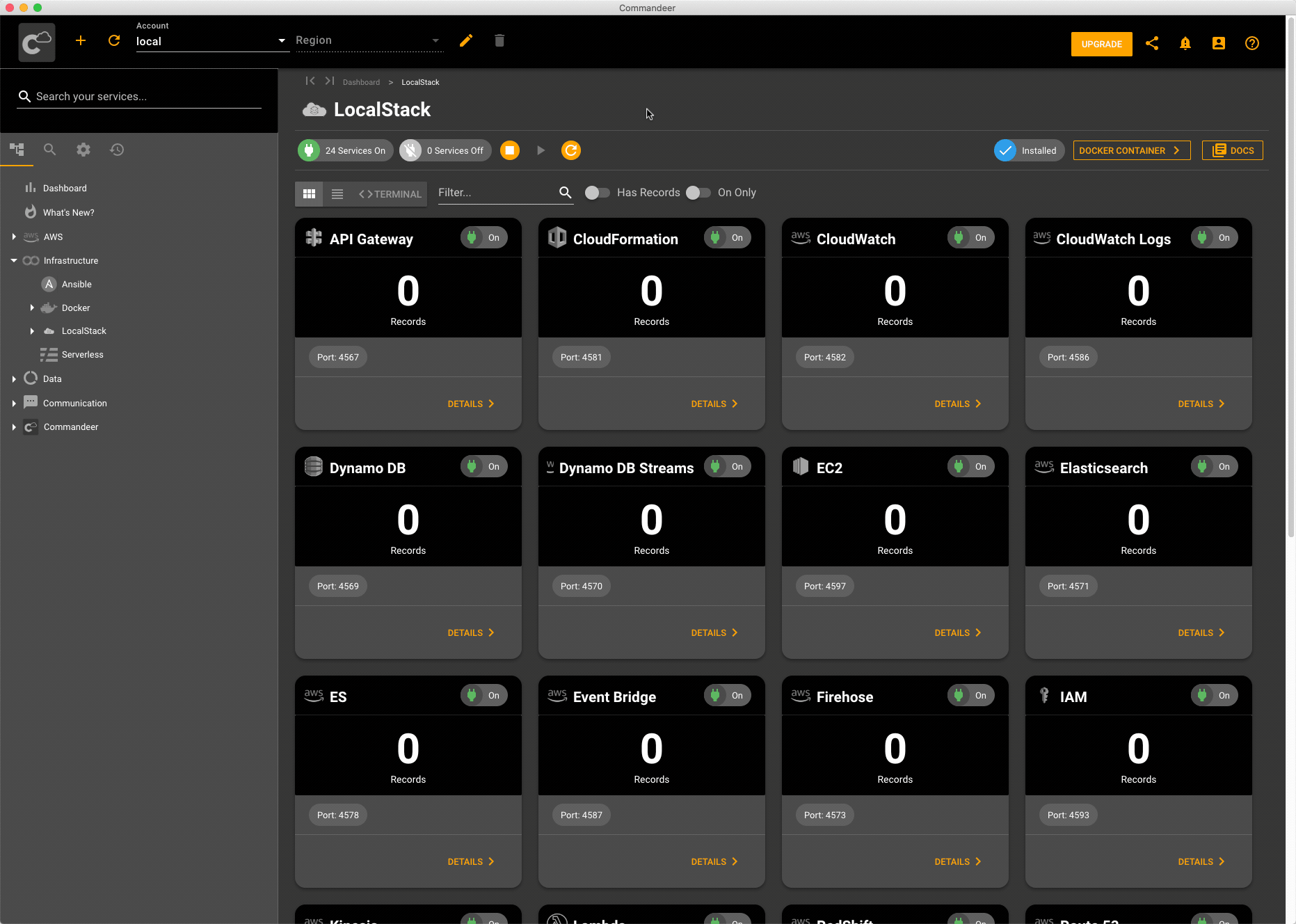This screenshot has height=924, width=1296.
Task: Enable the On Only filter
Action: pyautogui.click(x=698, y=193)
